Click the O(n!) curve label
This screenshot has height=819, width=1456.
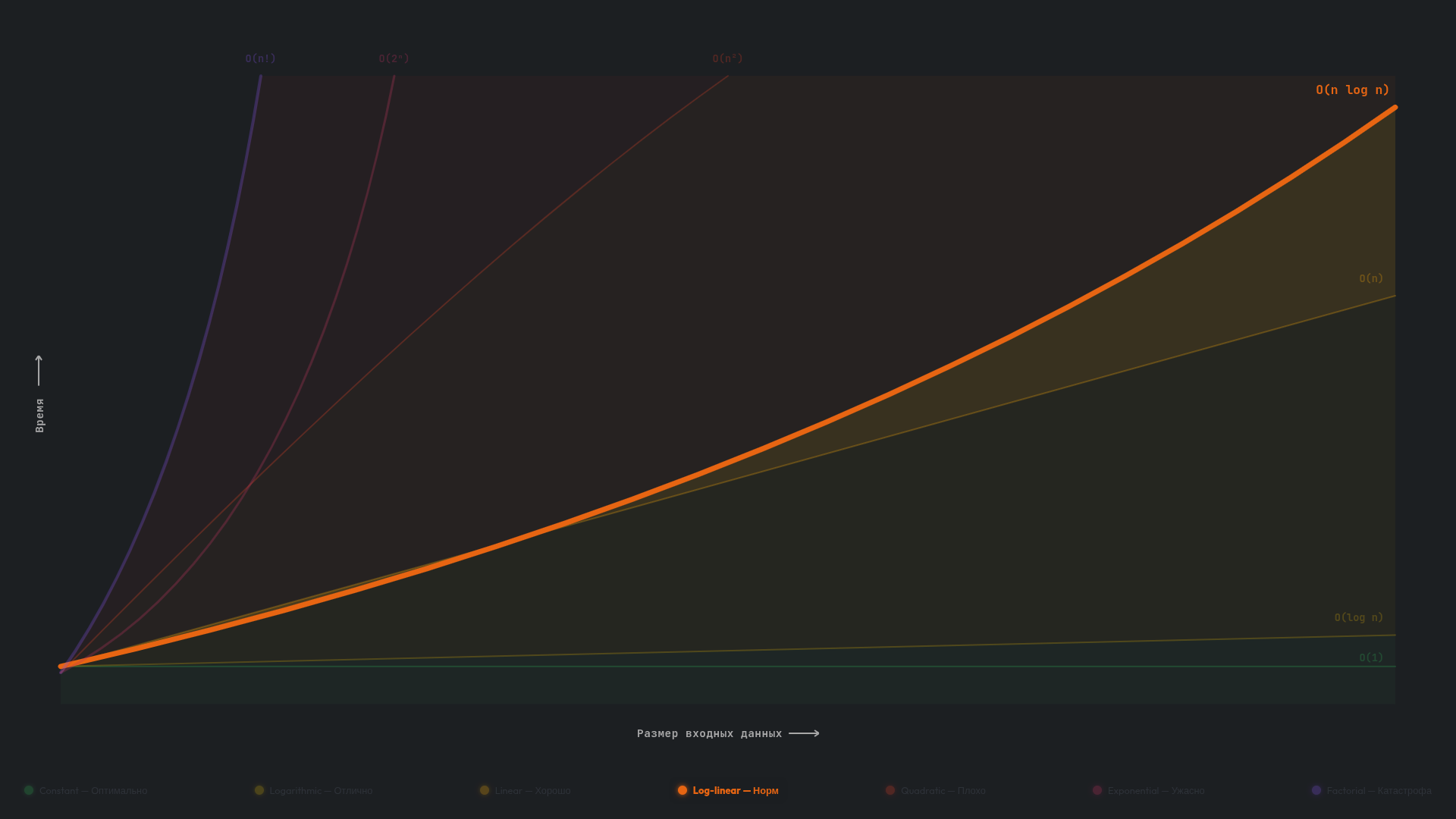(260, 58)
